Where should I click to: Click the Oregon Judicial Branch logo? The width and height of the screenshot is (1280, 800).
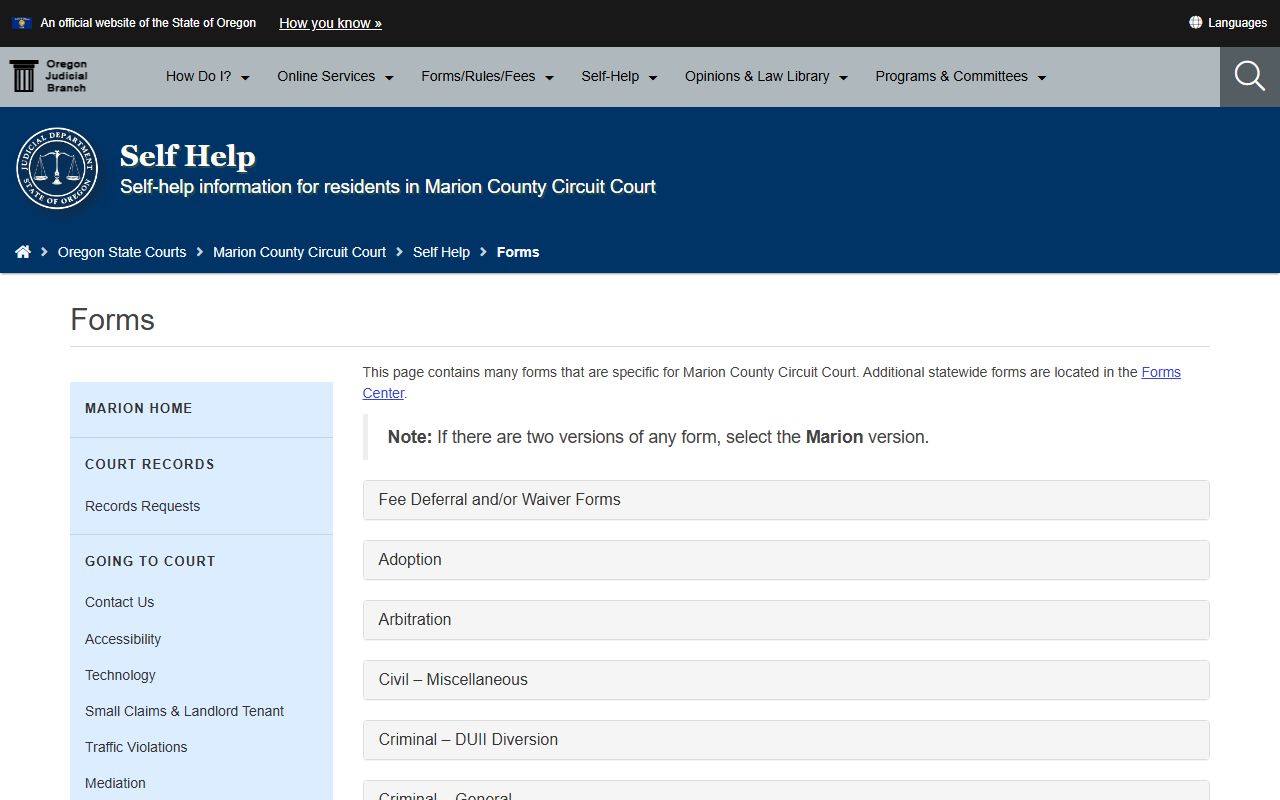pyautogui.click(x=48, y=76)
